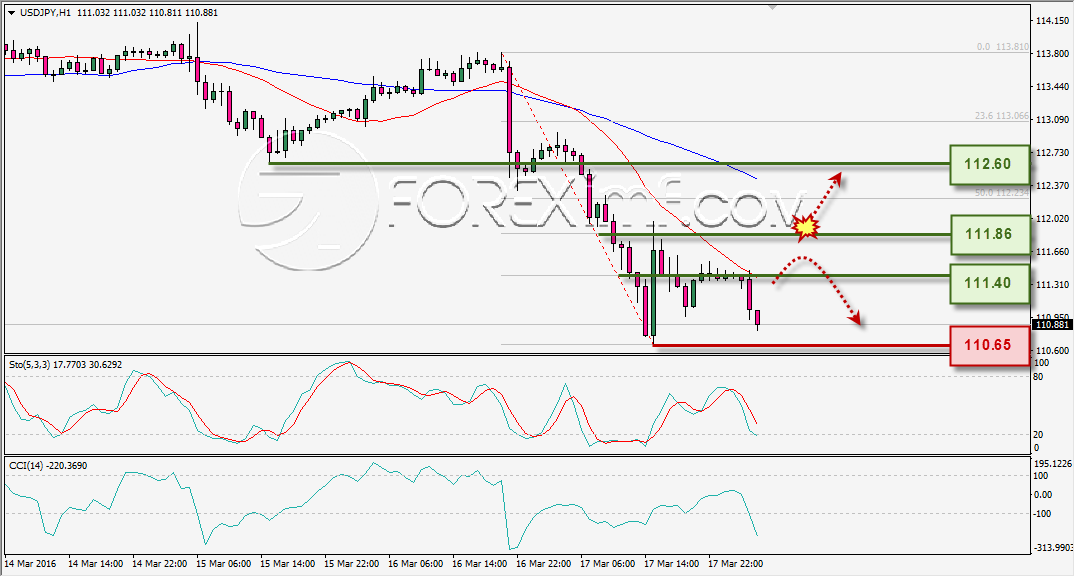Screen dimensions: 1075x577
Task: Click the 14 Mar 22:00 time label
Action: [x=160, y=563]
